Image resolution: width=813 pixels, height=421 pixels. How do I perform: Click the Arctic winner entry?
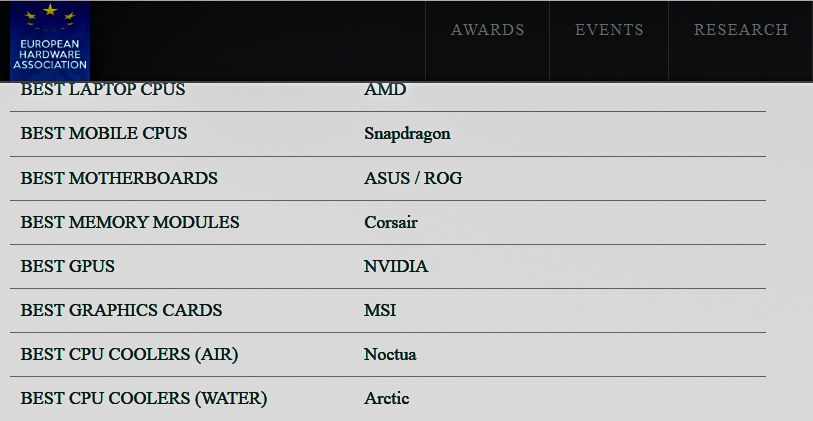(387, 398)
